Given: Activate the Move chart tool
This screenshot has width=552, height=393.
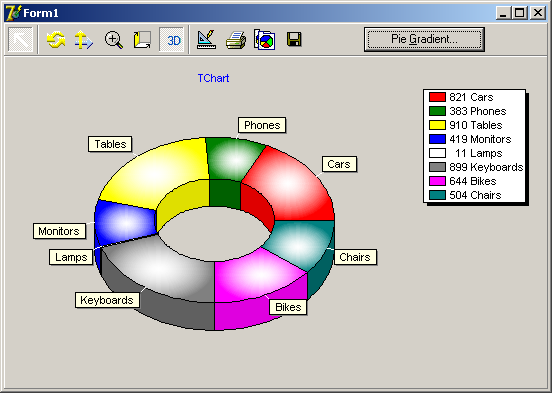Looking at the screenshot, I should tap(84, 40).
